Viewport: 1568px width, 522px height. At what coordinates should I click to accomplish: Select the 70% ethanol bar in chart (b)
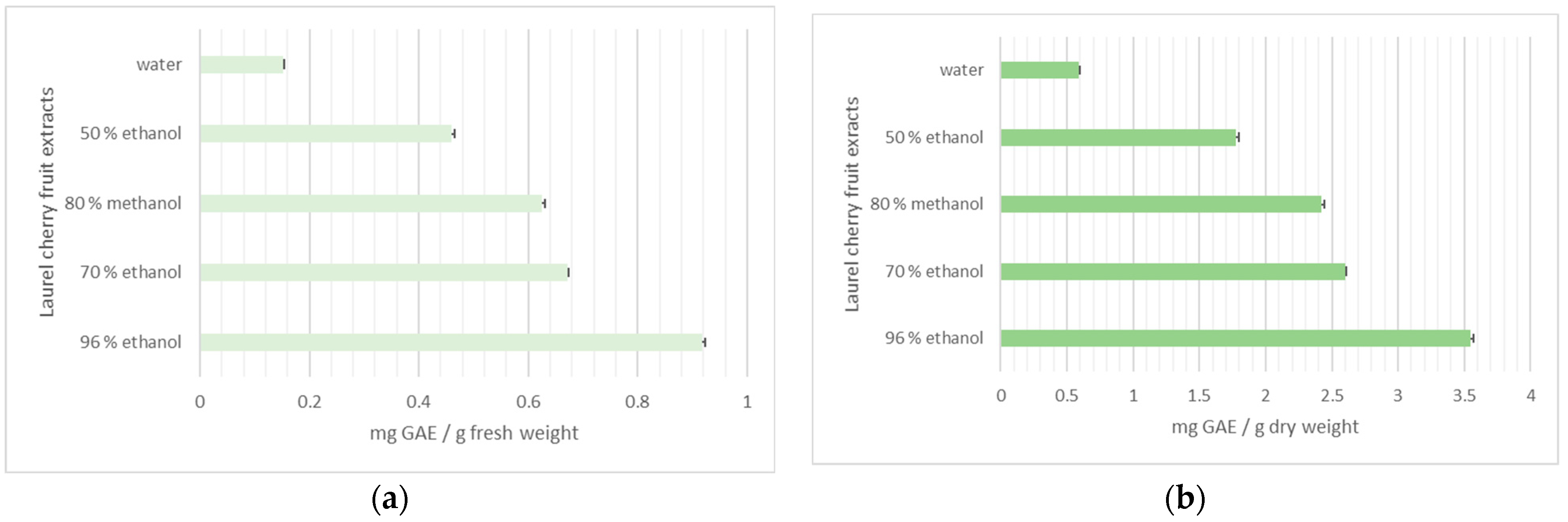point(1172,272)
